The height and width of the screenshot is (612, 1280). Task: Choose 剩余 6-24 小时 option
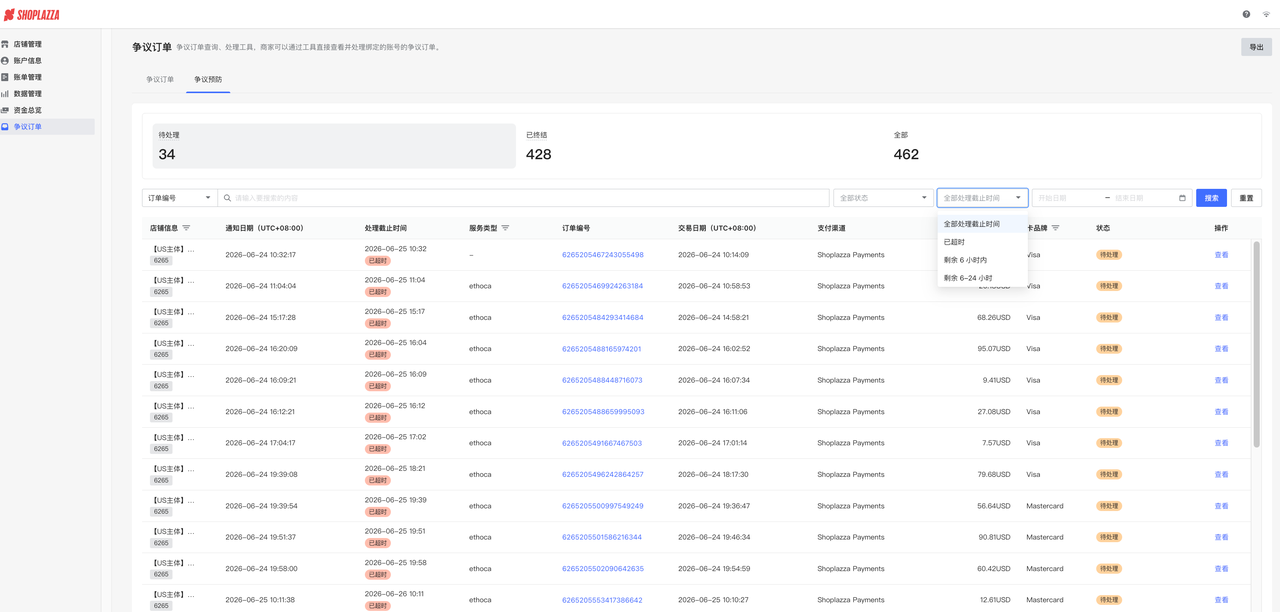click(982, 278)
